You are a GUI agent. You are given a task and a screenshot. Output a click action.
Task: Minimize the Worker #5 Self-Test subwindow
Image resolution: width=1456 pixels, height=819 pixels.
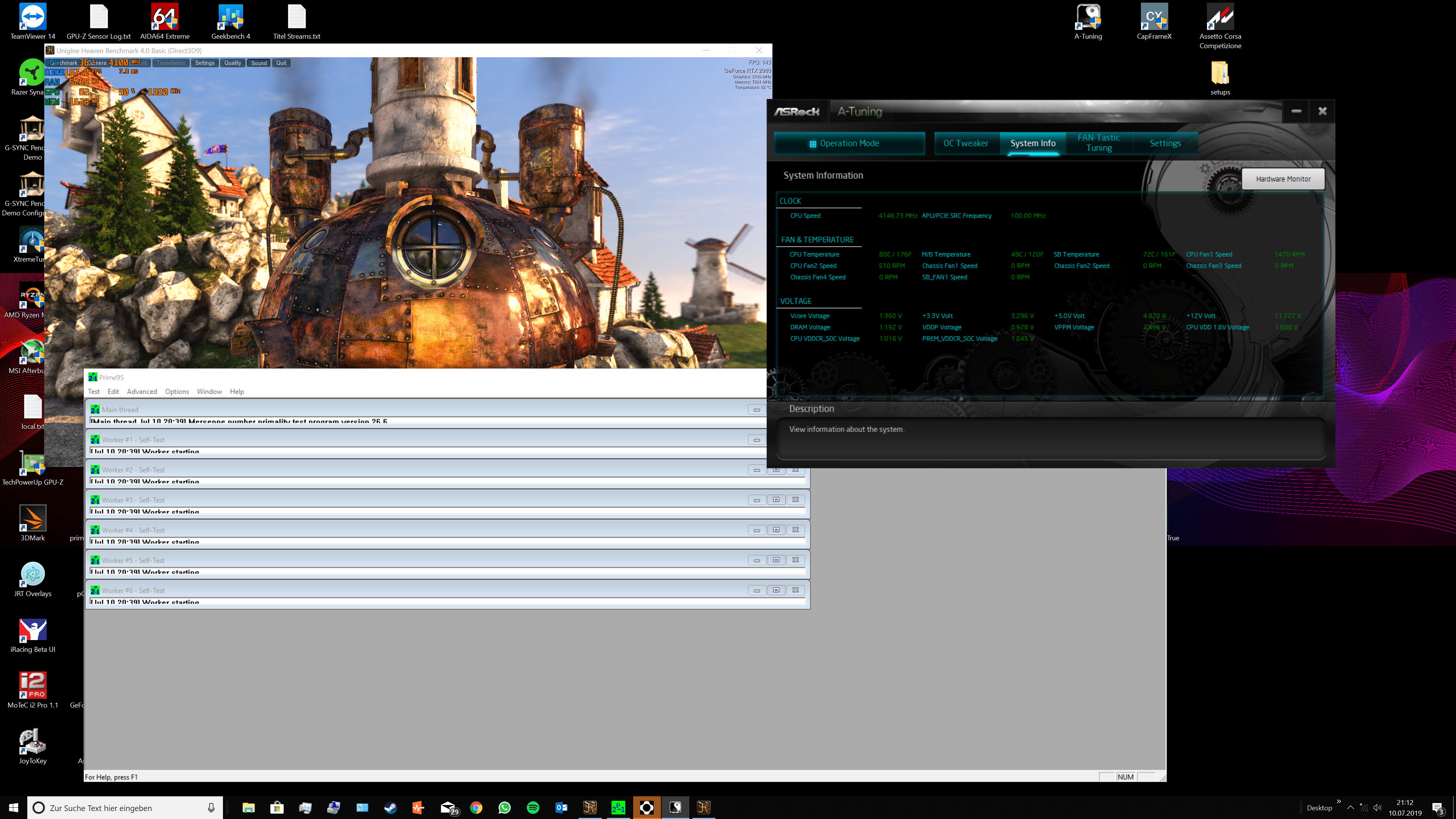756,560
